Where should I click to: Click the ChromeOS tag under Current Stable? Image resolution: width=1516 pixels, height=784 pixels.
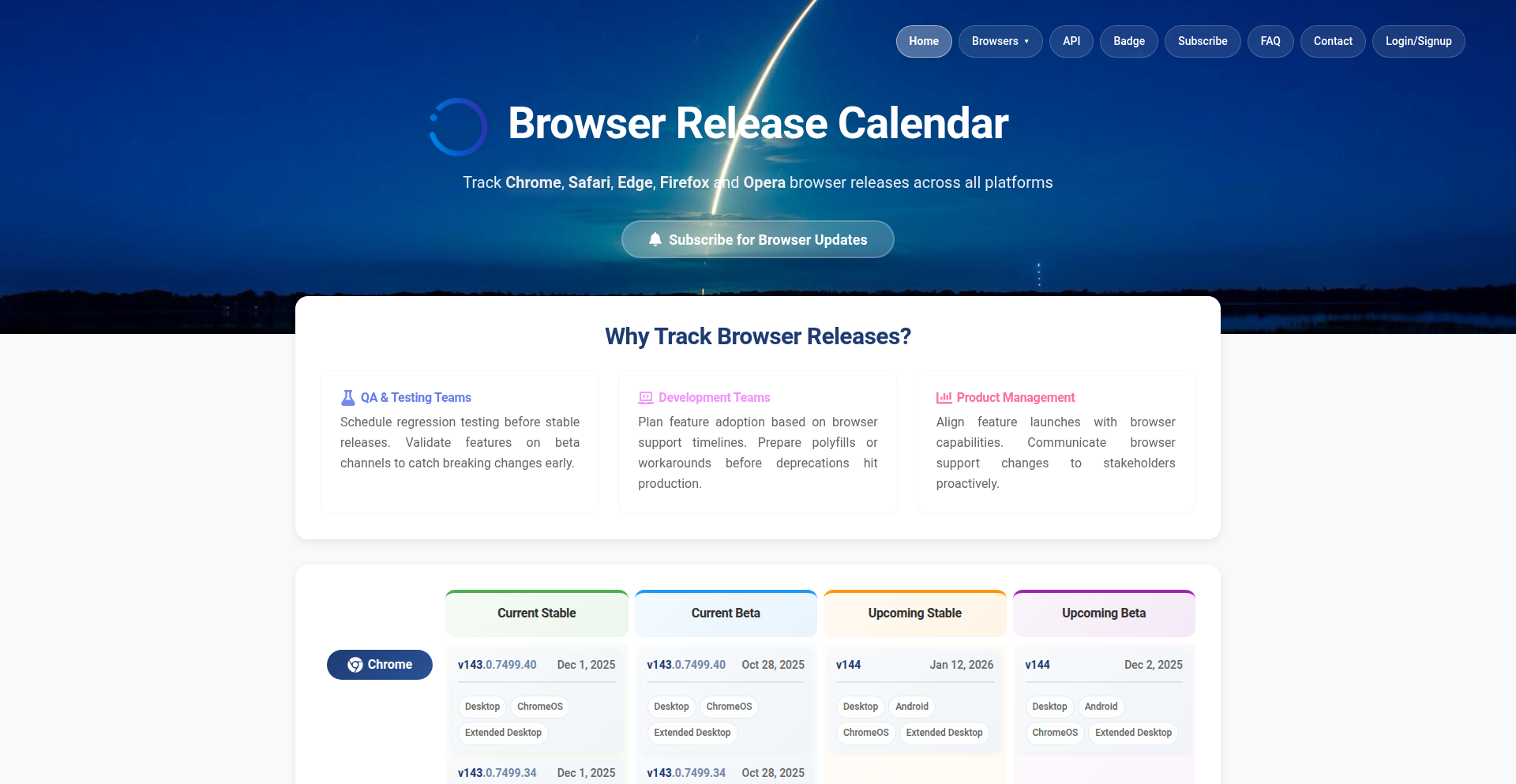coord(540,707)
